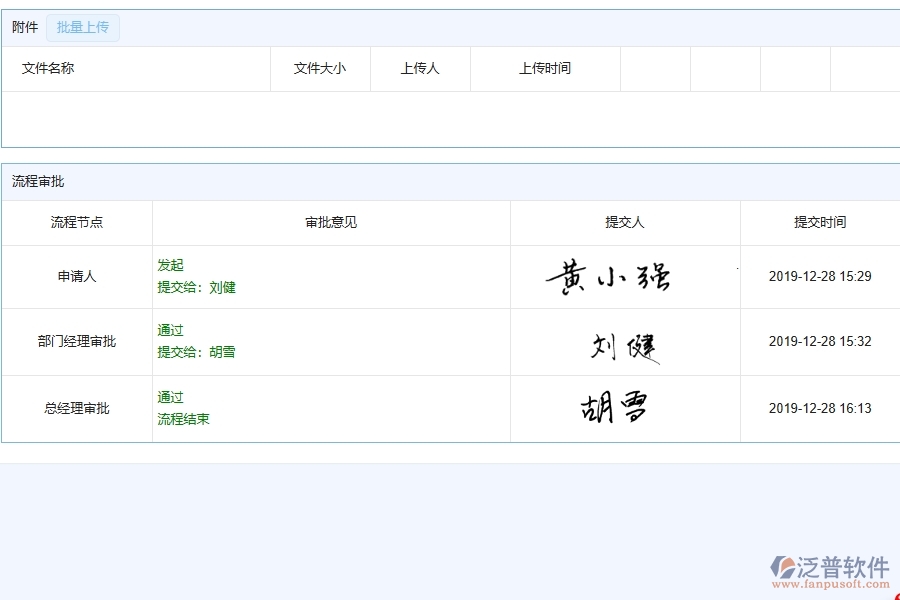Click the 上传人 column header
Image resolution: width=900 pixels, height=600 pixels.
pyautogui.click(x=420, y=68)
